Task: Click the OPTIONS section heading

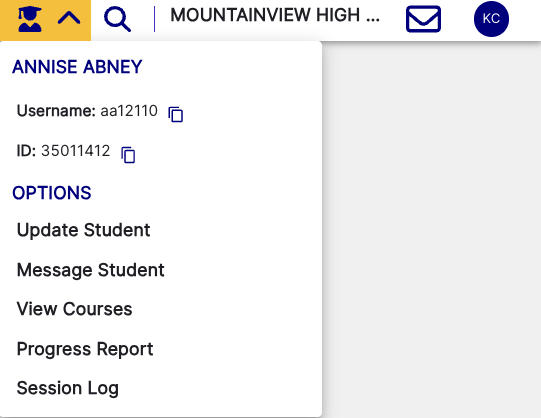Action: (x=52, y=193)
